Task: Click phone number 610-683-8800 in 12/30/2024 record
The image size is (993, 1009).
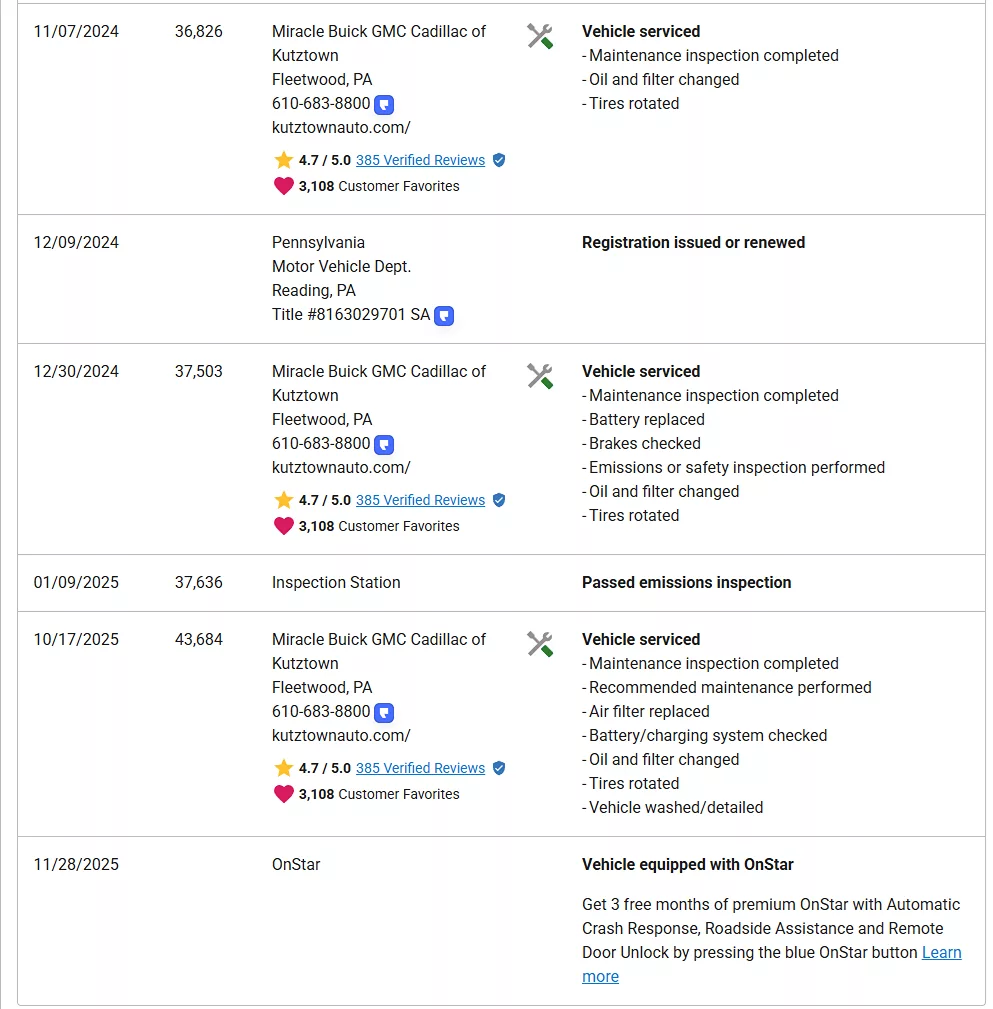Action: (x=321, y=443)
